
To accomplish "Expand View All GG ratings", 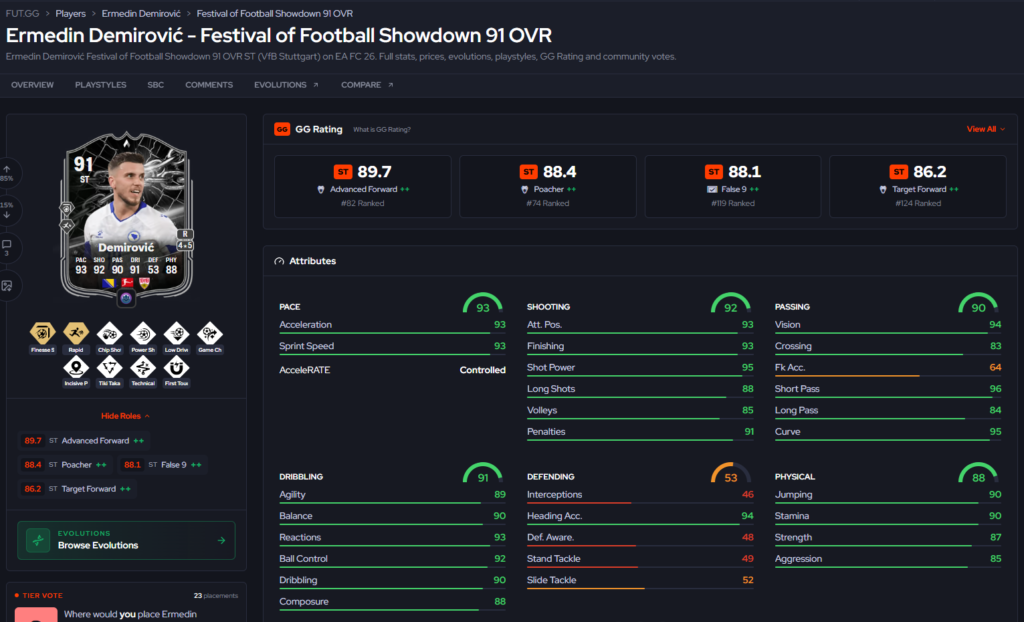I will [985, 129].
